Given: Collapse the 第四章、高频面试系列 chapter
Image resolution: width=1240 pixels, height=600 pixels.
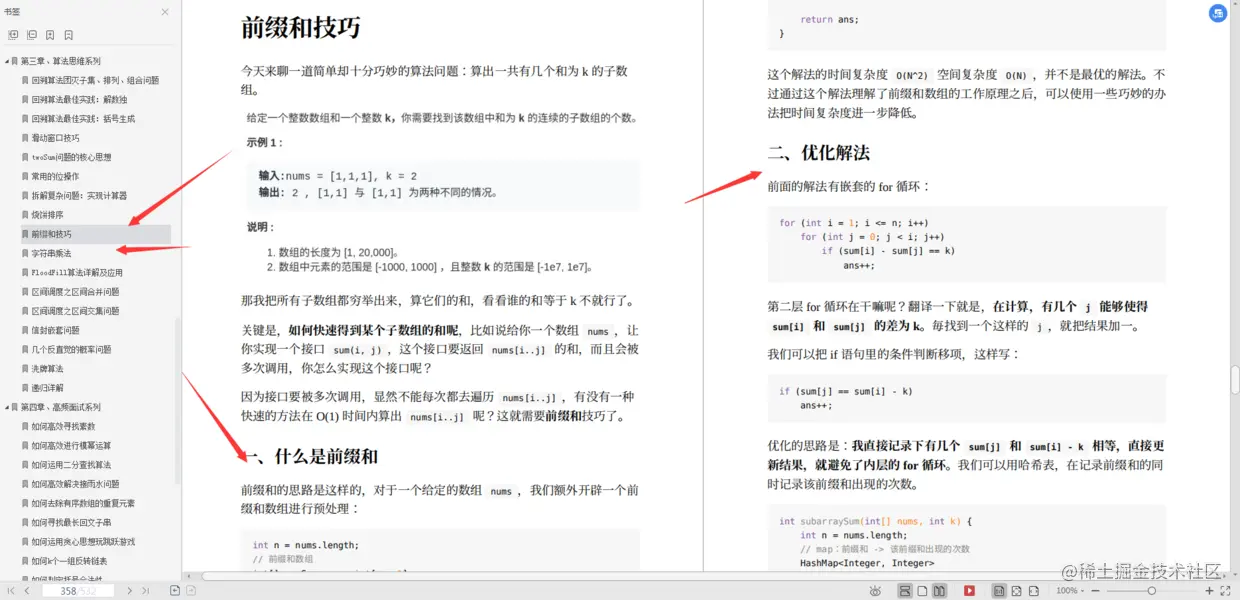Looking at the screenshot, I should click(7, 407).
